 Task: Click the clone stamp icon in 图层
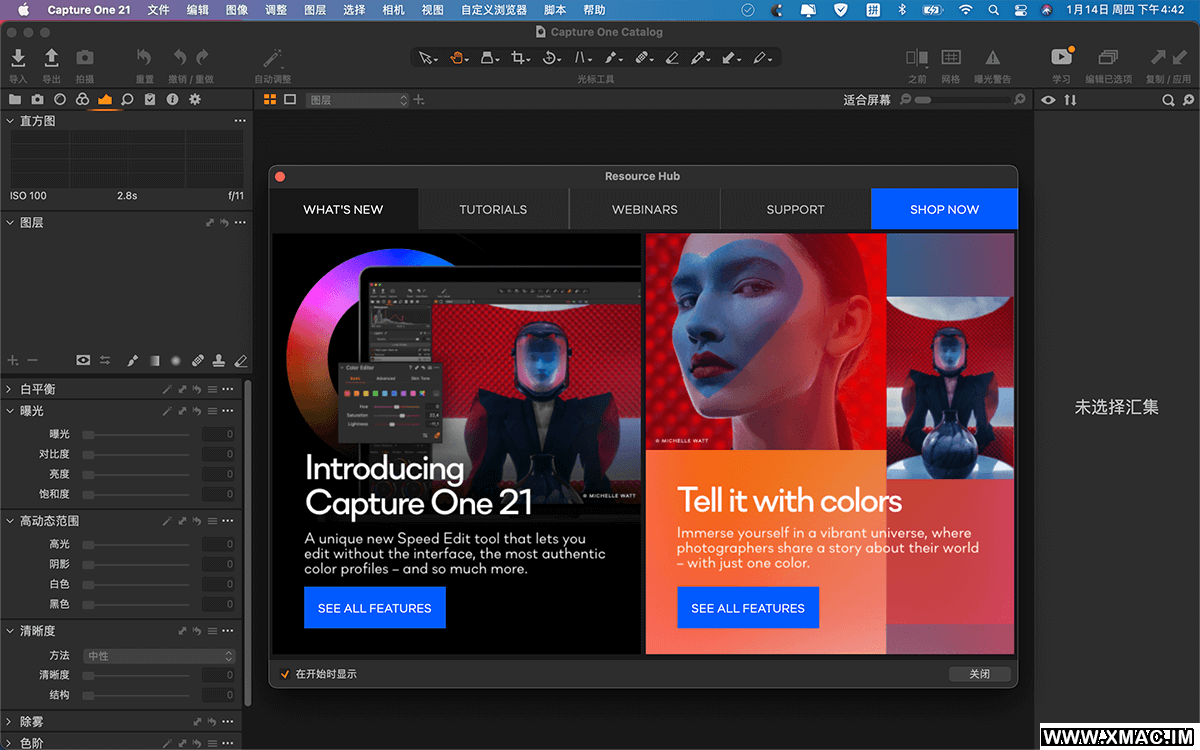[x=218, y=360]
